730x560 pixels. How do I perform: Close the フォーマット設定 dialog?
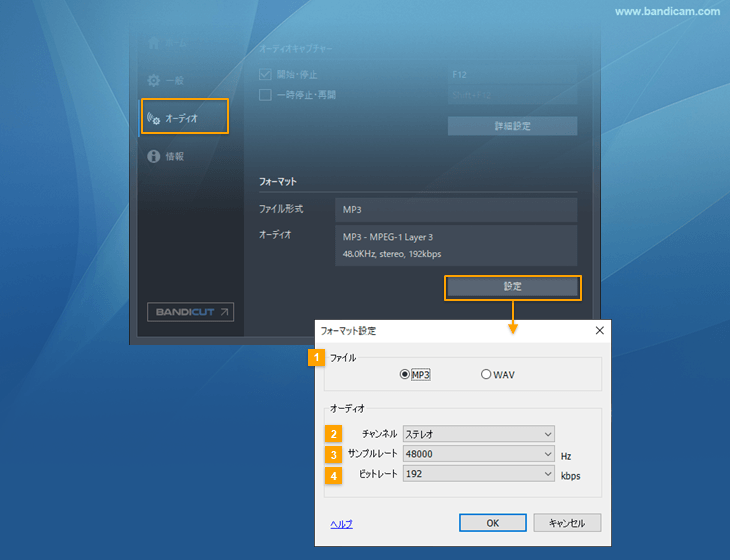tap(600, 330)
